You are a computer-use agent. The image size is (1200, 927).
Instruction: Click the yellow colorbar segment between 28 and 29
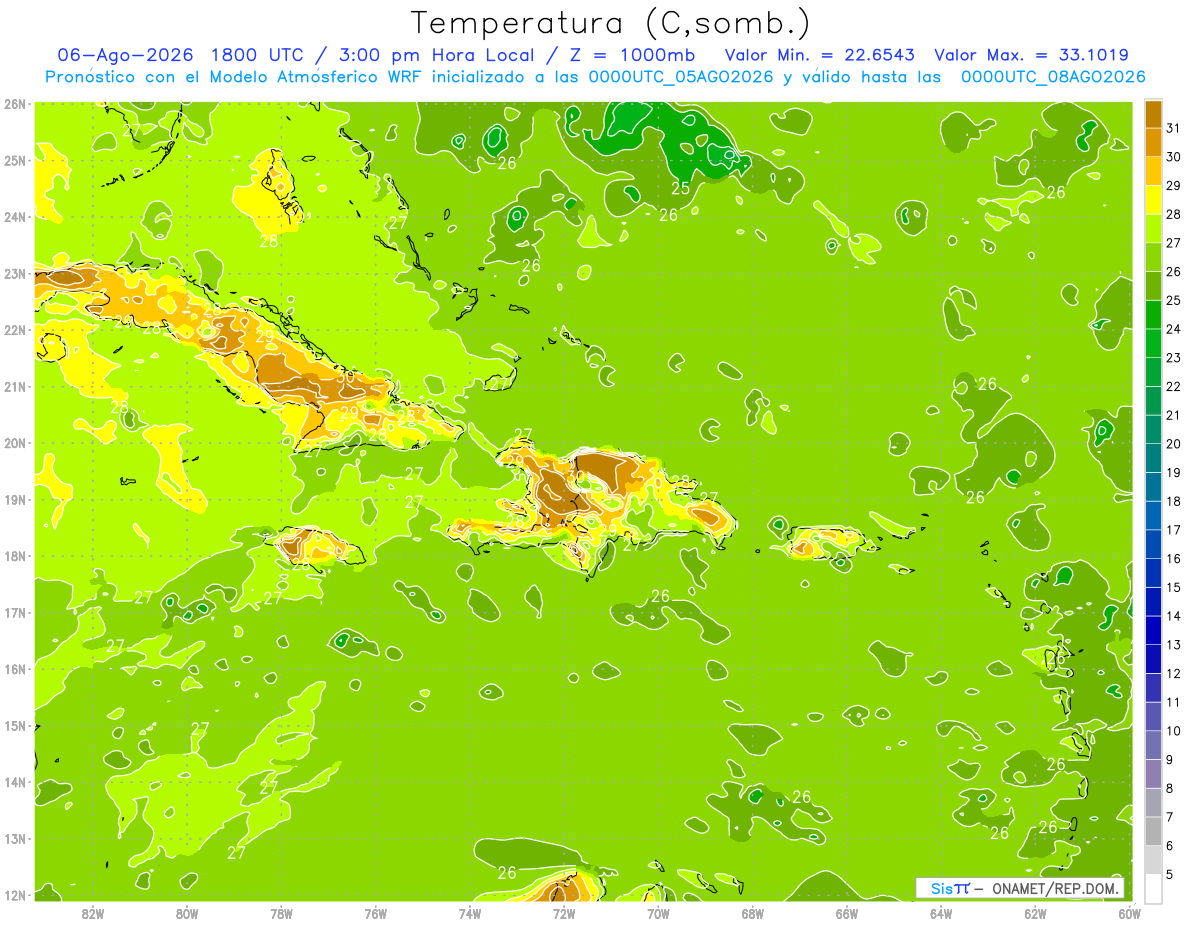click(x=1153, y=200)
